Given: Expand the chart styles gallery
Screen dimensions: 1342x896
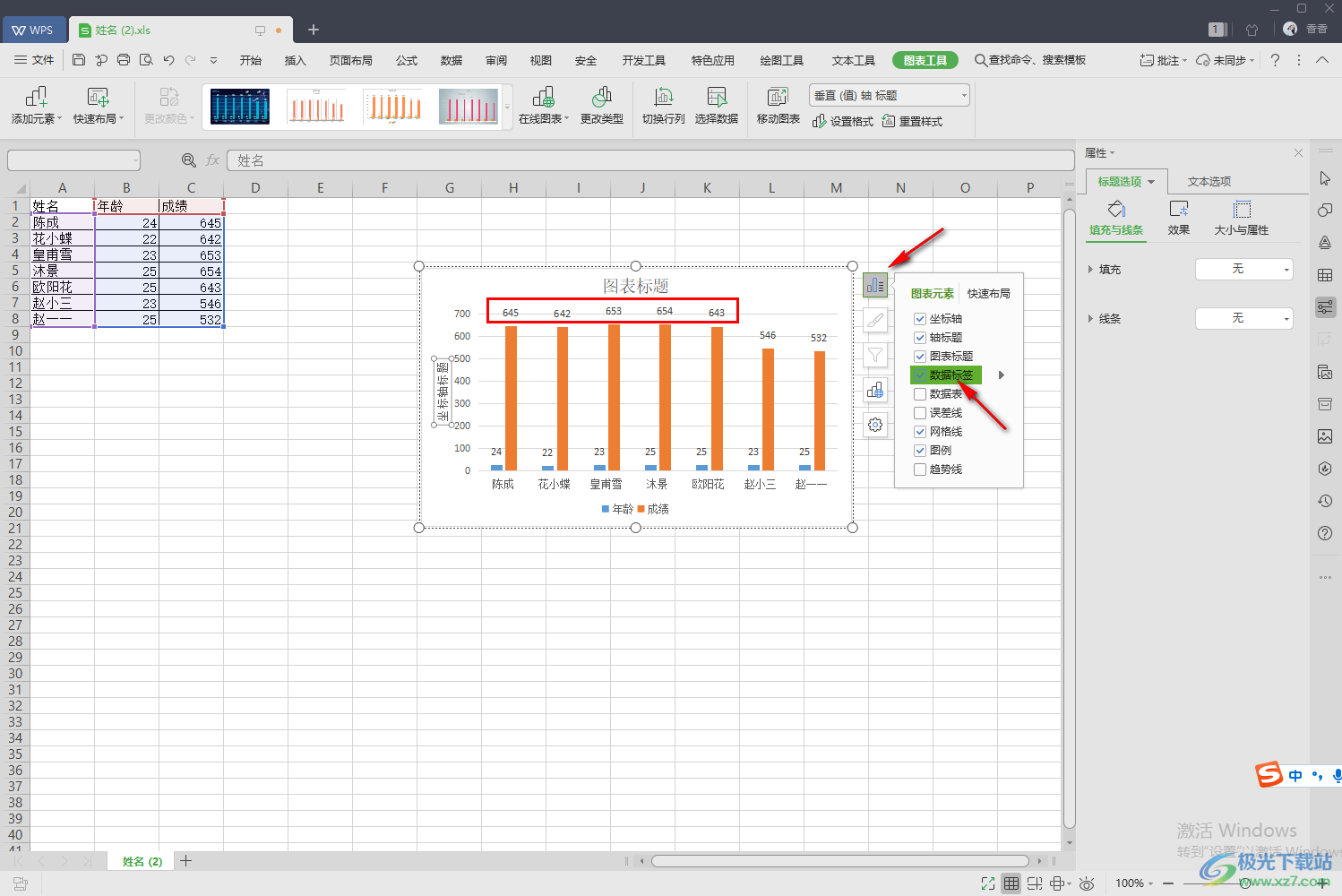Looking at the screenshot, I should click(508, 107).
